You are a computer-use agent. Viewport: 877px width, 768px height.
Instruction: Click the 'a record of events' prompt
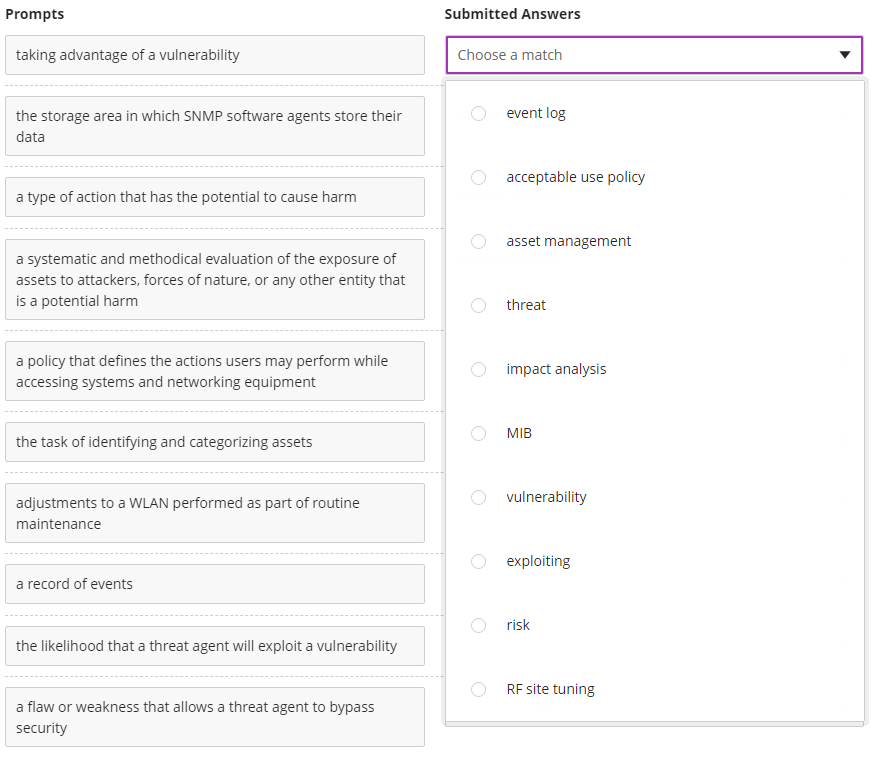(x=215, y=584)
